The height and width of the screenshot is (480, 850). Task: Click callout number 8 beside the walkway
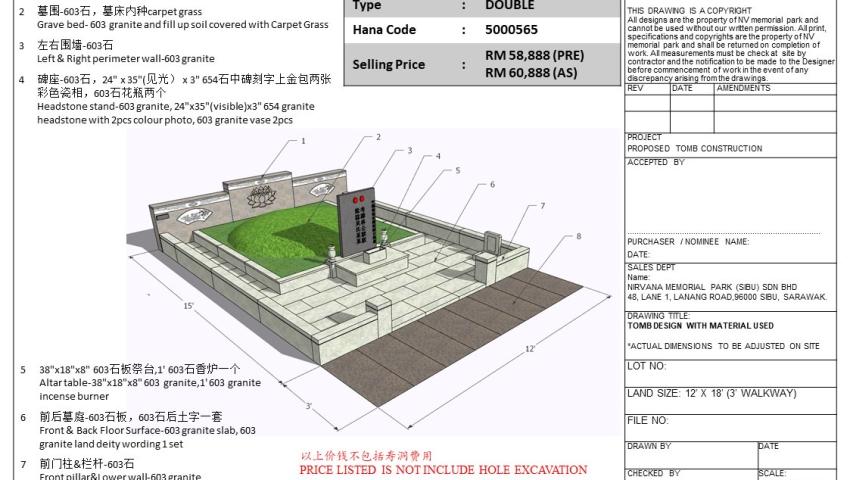pyautogui.click(x=578, y=237)
